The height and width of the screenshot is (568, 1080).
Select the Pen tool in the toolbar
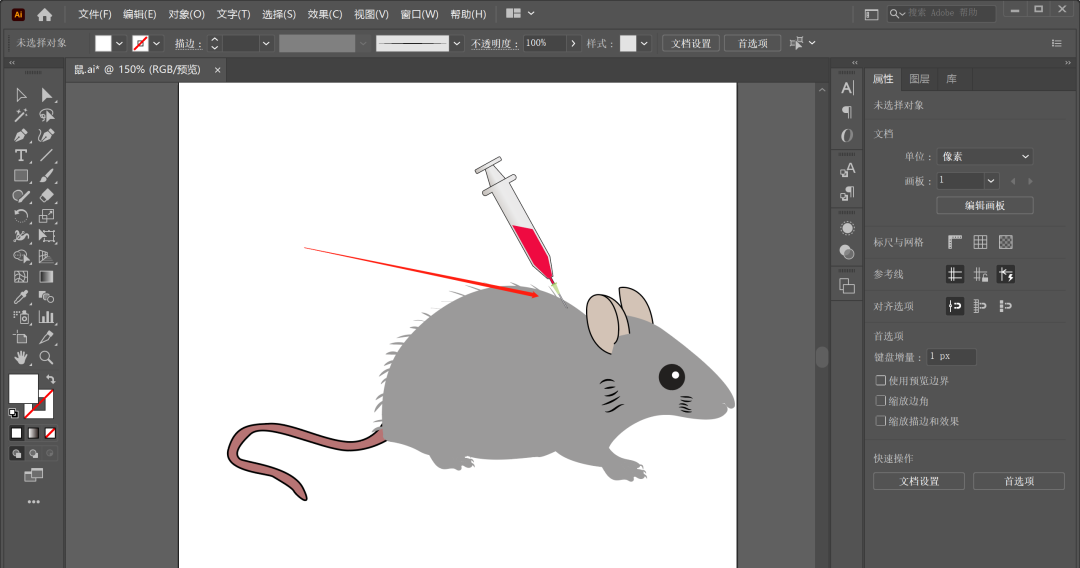(x=21, y=135)
